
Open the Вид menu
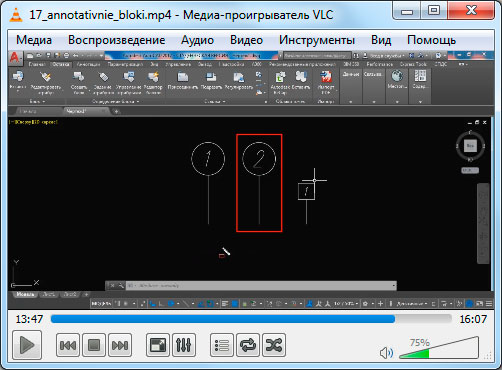381,40
